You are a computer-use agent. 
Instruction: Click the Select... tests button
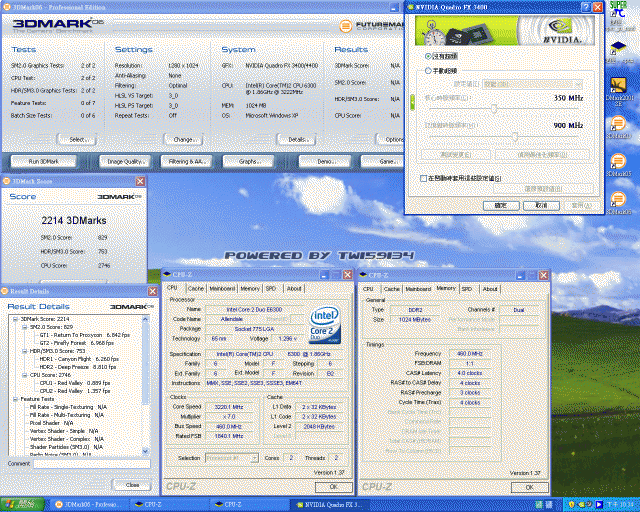pos(77,140)
